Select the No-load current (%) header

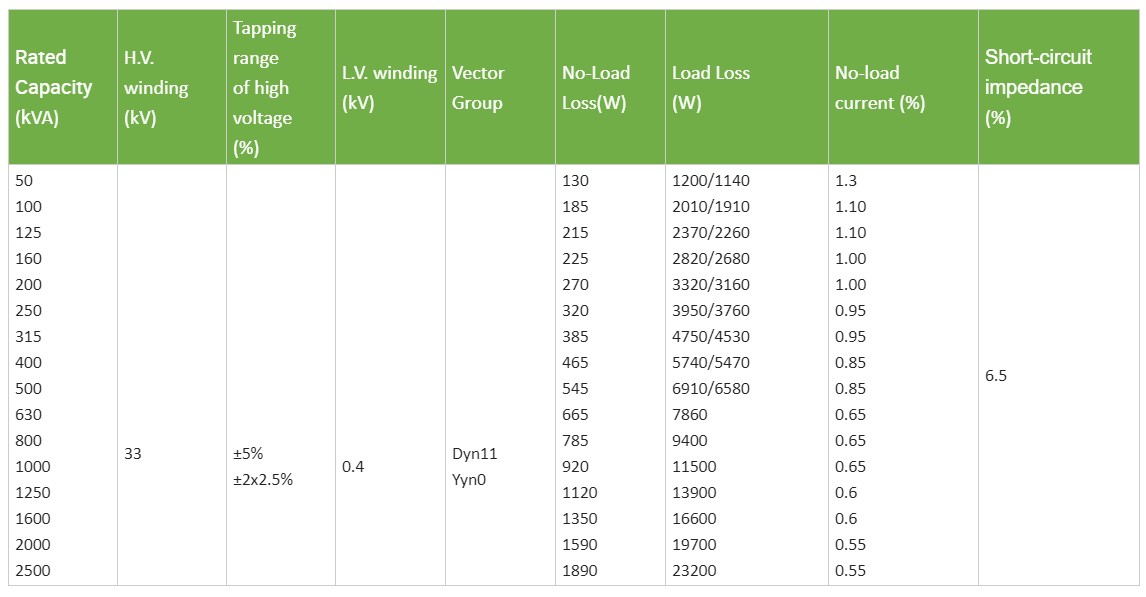pos(880,87)
